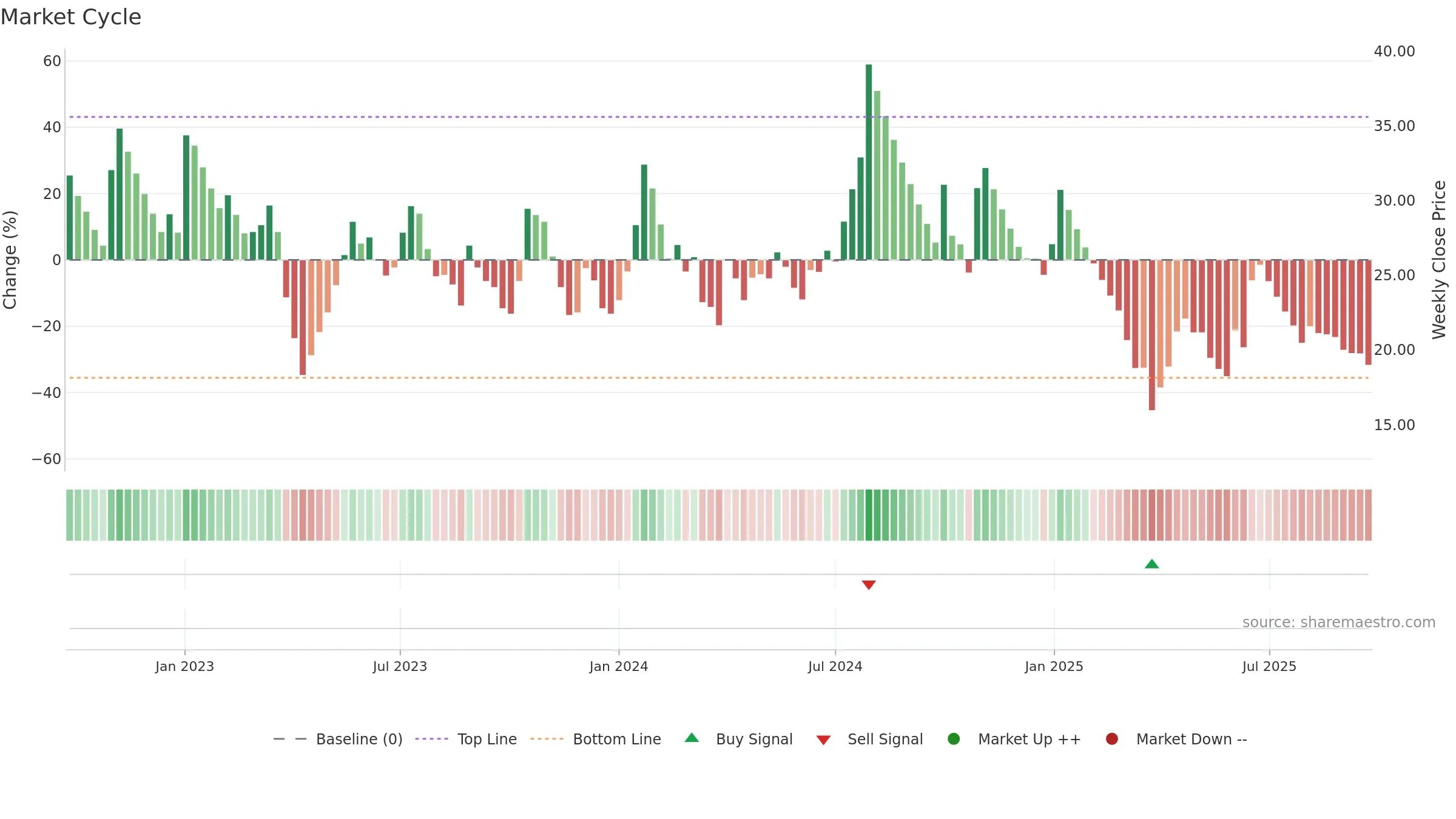
Task: Toggle the Market Up ++ legend entry
Action: point(1014,739)
